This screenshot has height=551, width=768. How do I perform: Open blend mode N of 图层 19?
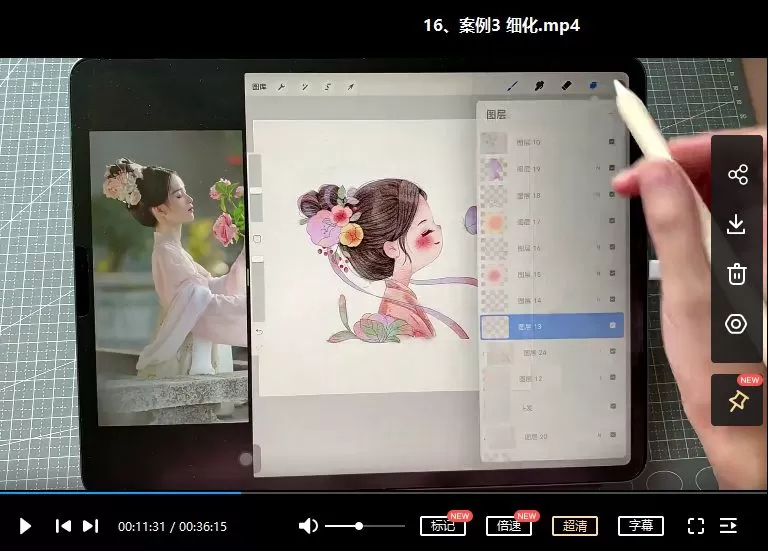598,168
